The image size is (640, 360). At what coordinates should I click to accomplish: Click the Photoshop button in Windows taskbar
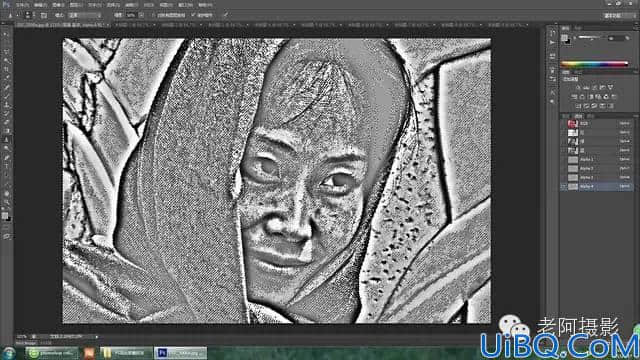tap(180, 353)
